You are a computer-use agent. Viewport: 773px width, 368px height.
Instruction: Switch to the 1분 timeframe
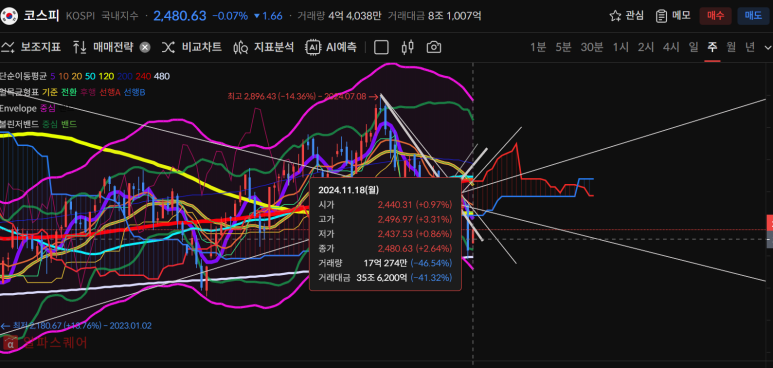tap(538, 47)
